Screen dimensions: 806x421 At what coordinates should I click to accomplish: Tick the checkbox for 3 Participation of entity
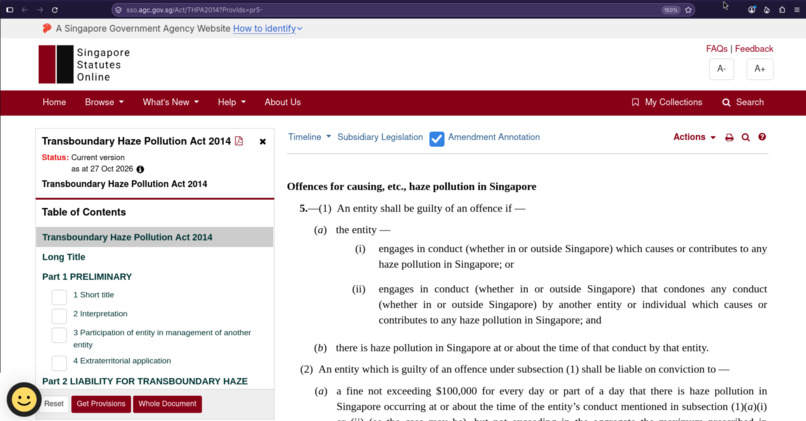59,335
